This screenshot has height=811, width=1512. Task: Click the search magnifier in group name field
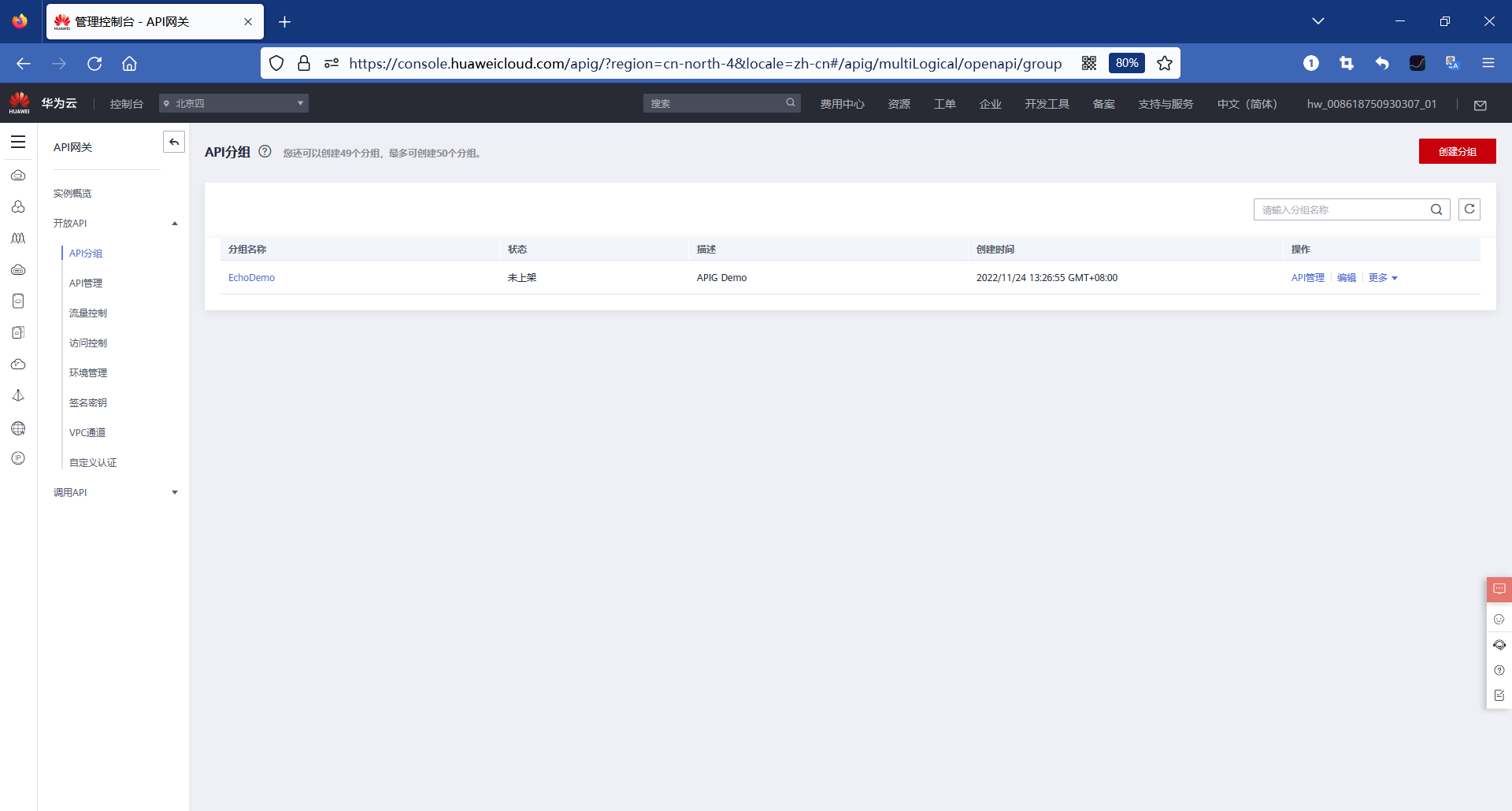[1436, 209]
